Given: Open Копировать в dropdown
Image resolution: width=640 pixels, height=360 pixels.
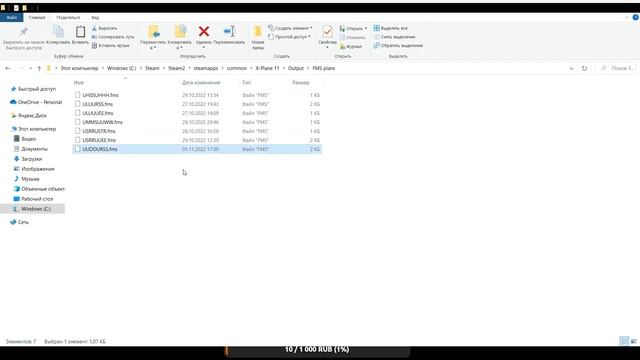Looking at the screenshot, I should click(x=180, y=38).
